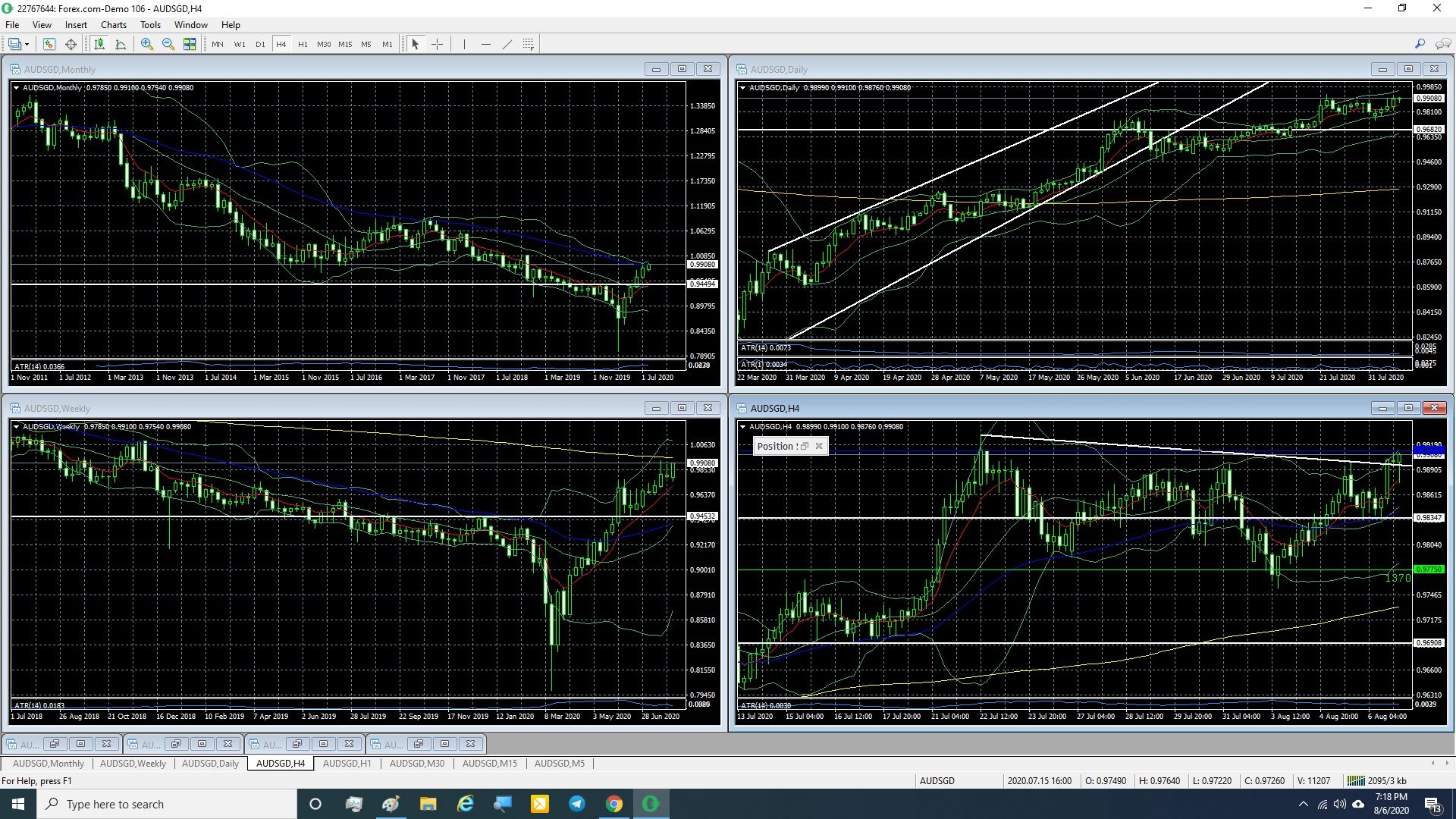Select the M5 timeframe button
Image resolution: width=1456 pixels, height=819 pixels.
366,44
